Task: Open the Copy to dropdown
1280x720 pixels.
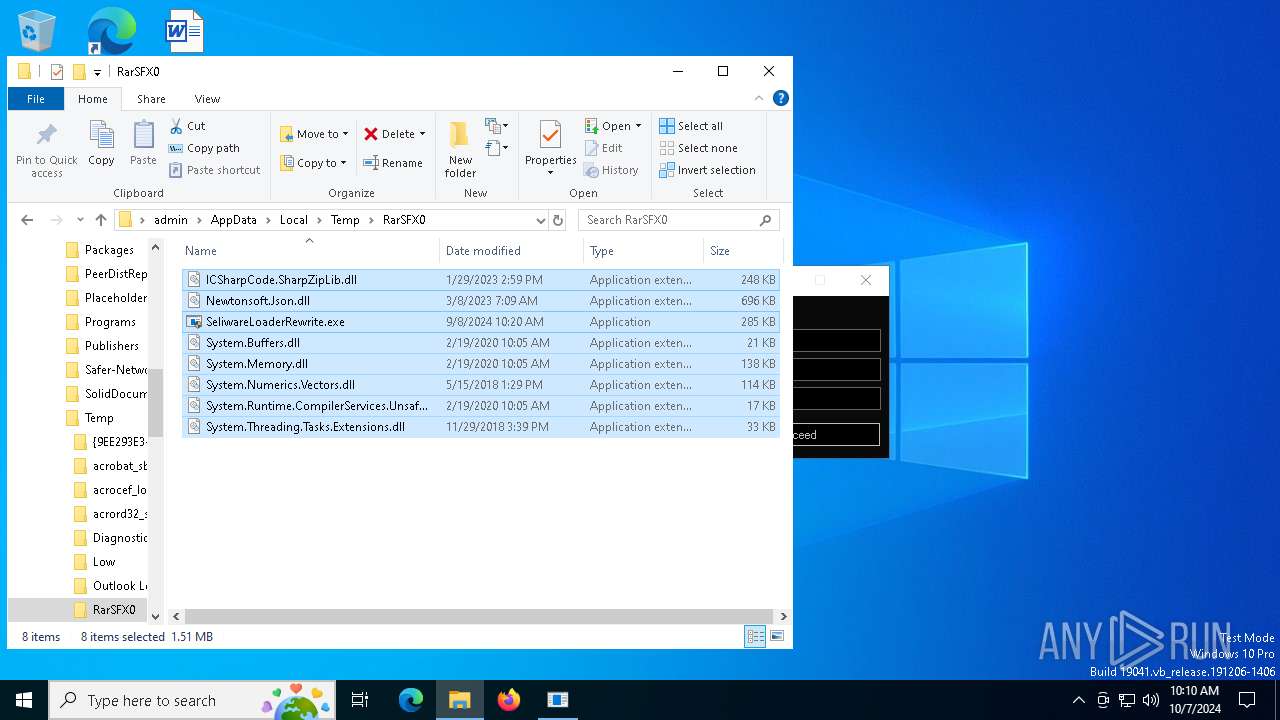Action: click(313, 163)
